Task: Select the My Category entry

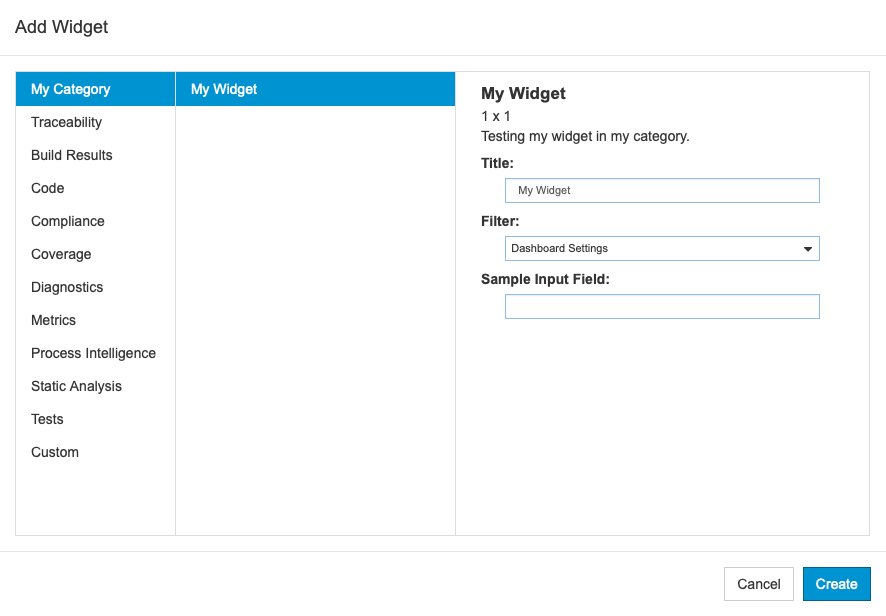Action: [95, 89]
